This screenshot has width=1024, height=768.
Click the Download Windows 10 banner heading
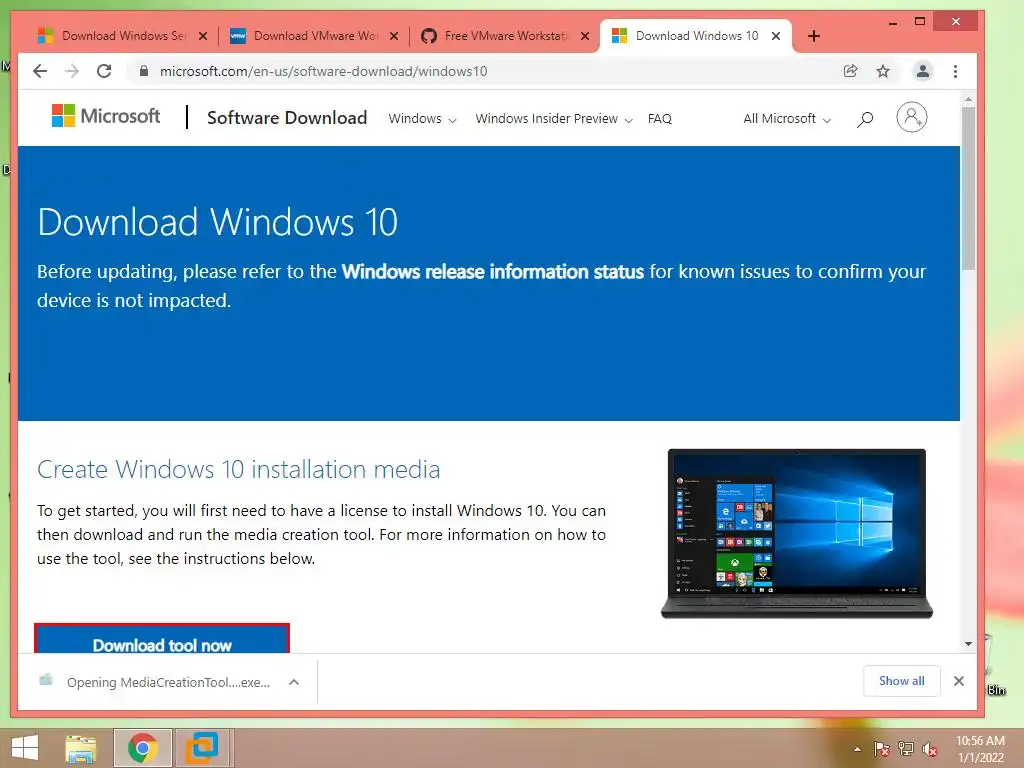(x=217, y=222)
